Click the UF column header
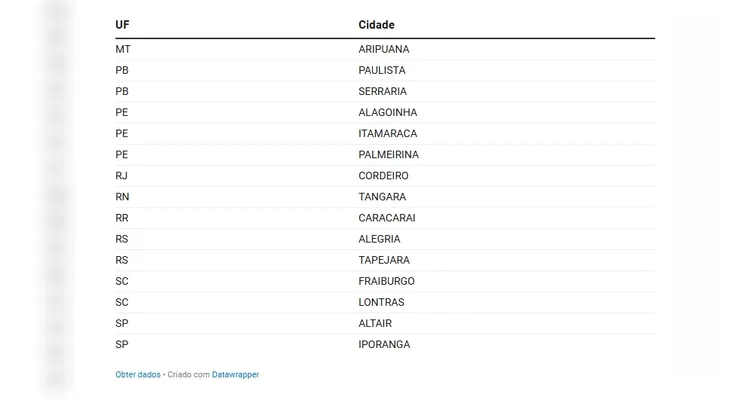Image resolution: width=750 pixels, height=400 pixels. tap(122, 24)
